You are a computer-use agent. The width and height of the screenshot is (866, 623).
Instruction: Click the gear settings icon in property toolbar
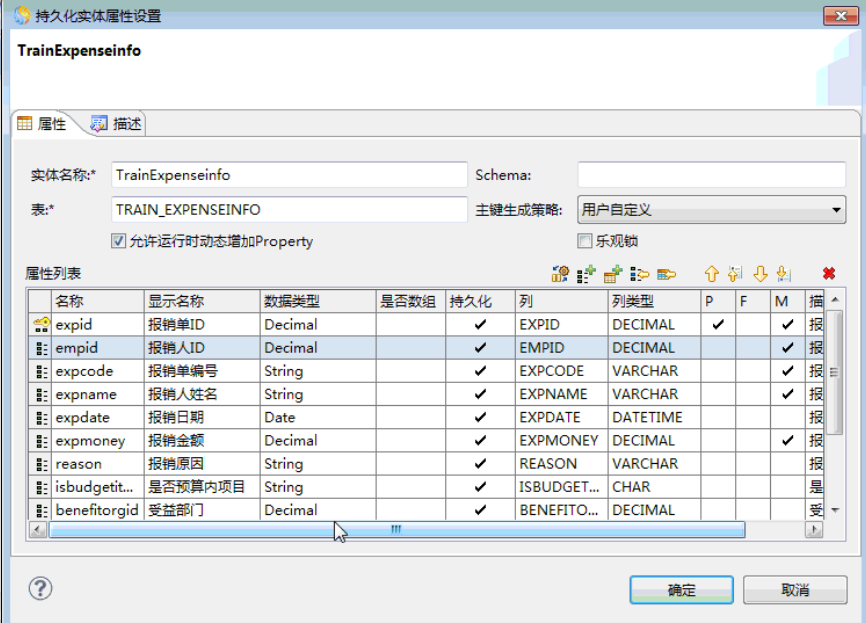click(x=560, y=273)
